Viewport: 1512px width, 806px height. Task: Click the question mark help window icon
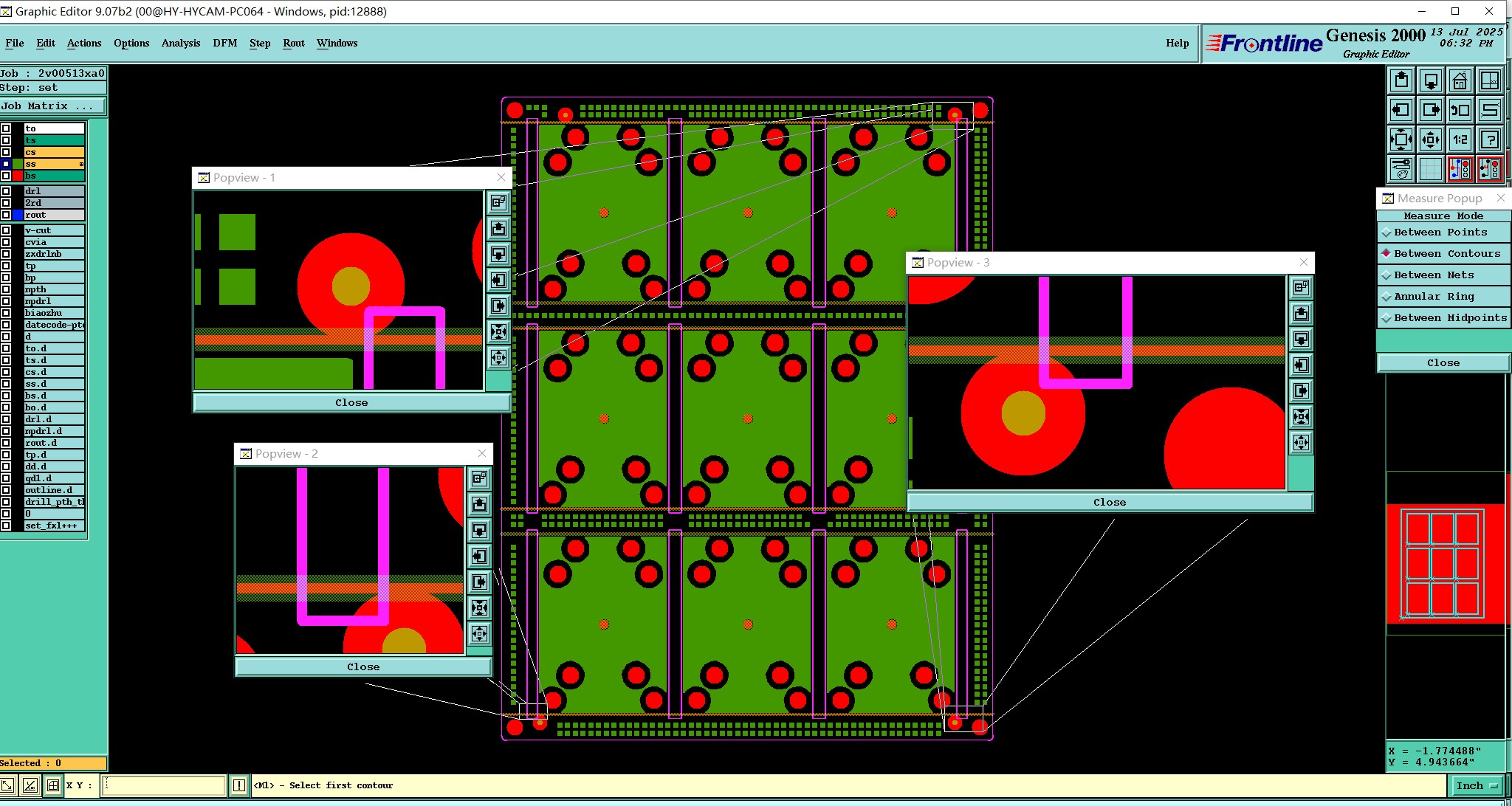coord(1490,139)
